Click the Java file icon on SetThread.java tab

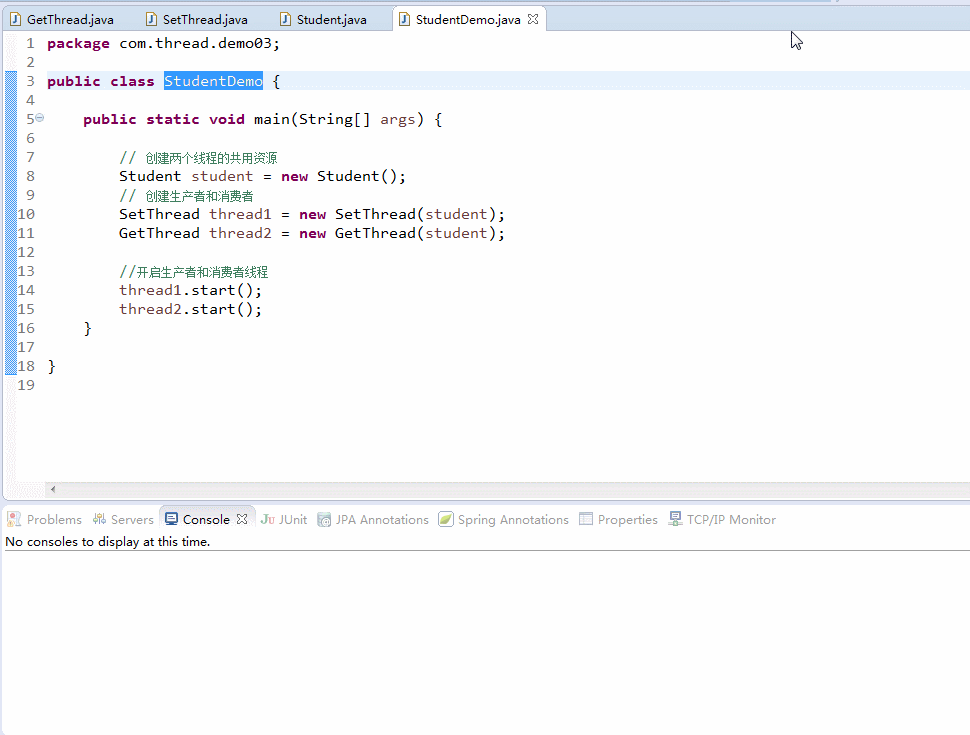pos(151,19)
